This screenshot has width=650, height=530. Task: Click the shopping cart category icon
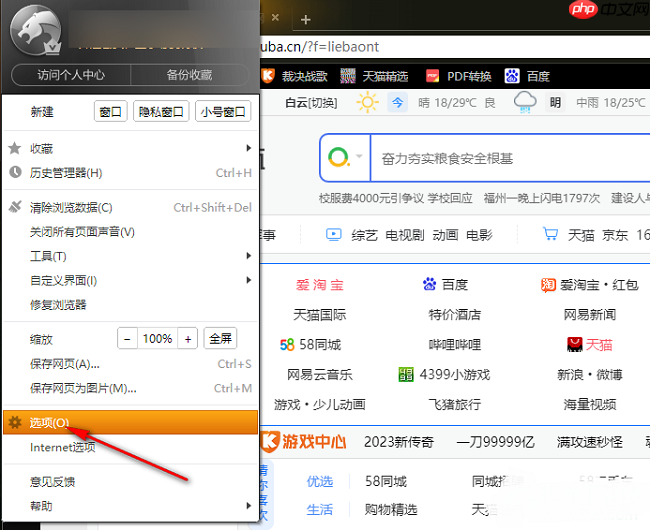click(551, 235)
